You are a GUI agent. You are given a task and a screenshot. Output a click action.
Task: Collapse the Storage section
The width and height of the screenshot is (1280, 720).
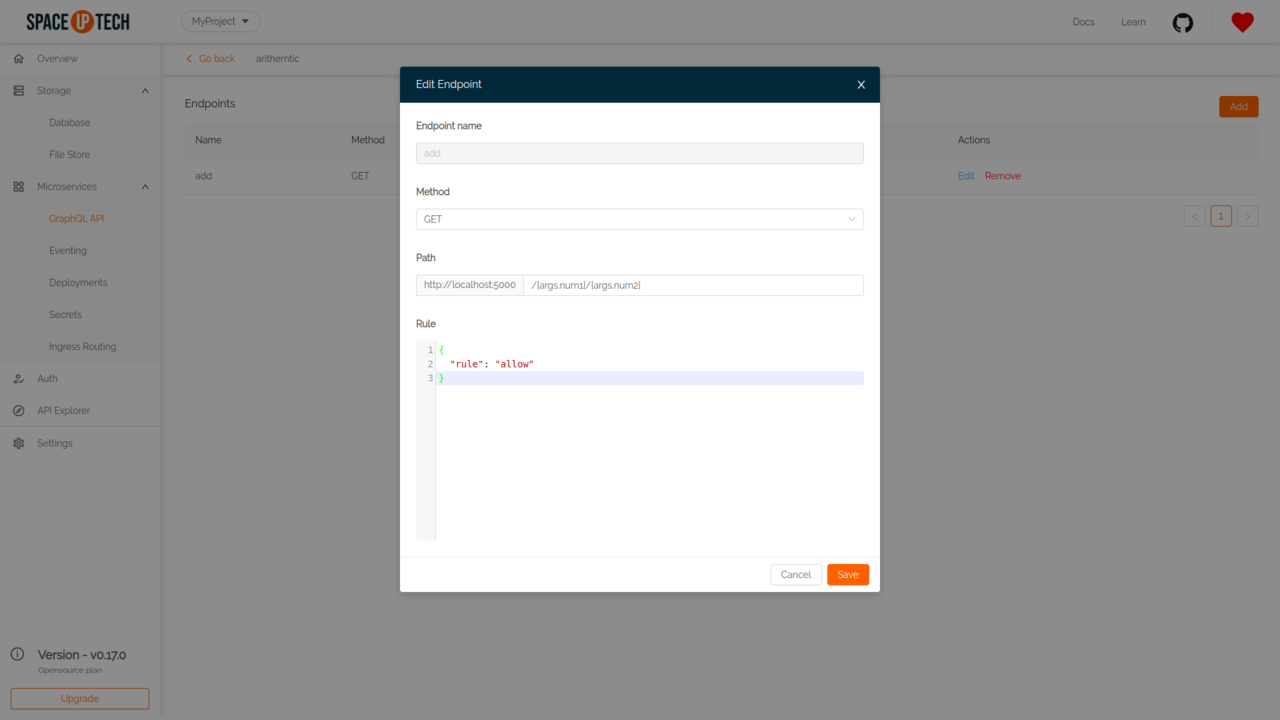pyautogui.click(x=144, y=90)
